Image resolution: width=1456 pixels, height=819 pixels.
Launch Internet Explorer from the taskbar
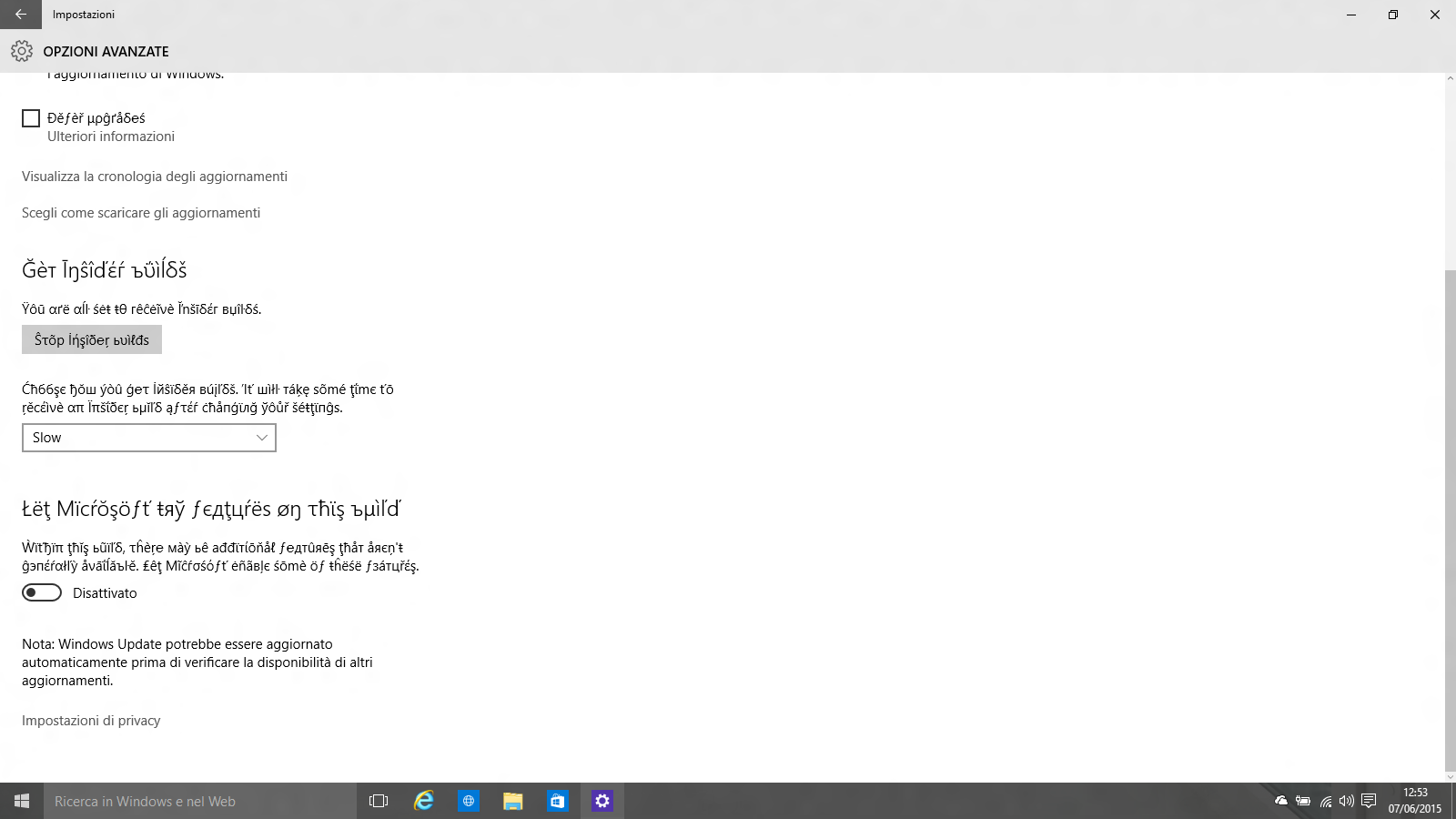(x=424, y=801)
